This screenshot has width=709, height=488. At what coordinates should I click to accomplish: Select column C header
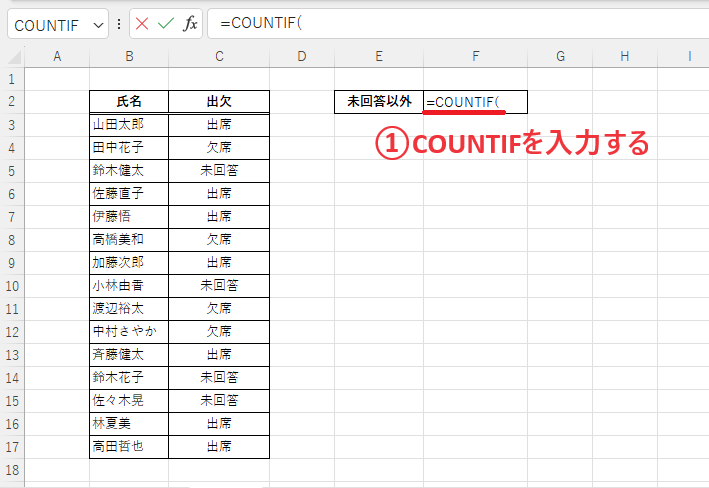coord(219,57)
